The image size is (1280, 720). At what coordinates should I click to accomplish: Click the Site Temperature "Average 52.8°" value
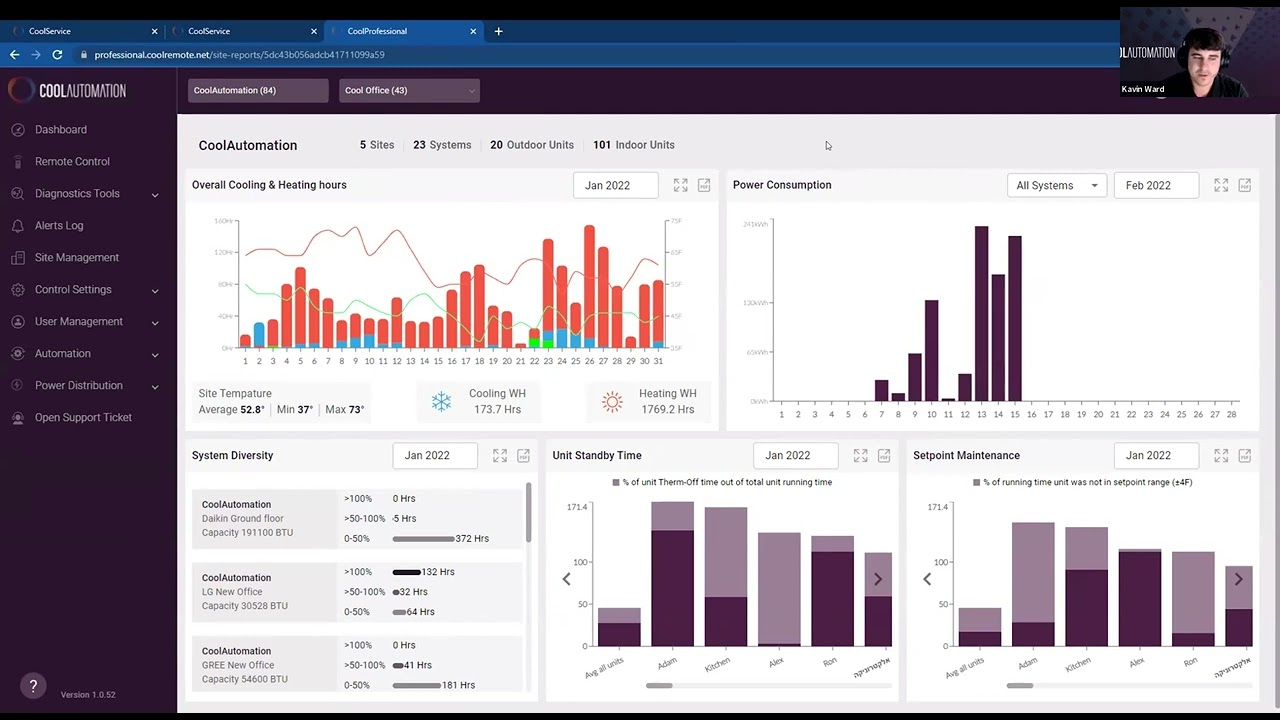point(232,409)
